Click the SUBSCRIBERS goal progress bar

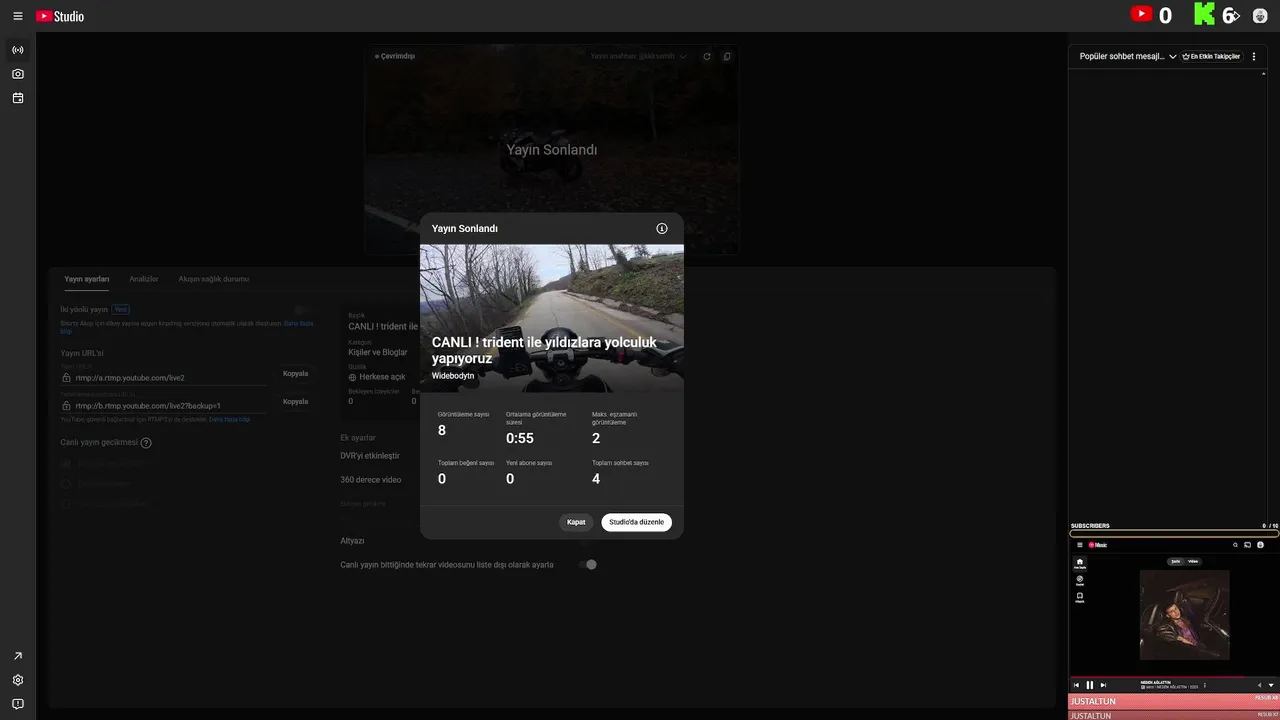(x=1174, y=534)
